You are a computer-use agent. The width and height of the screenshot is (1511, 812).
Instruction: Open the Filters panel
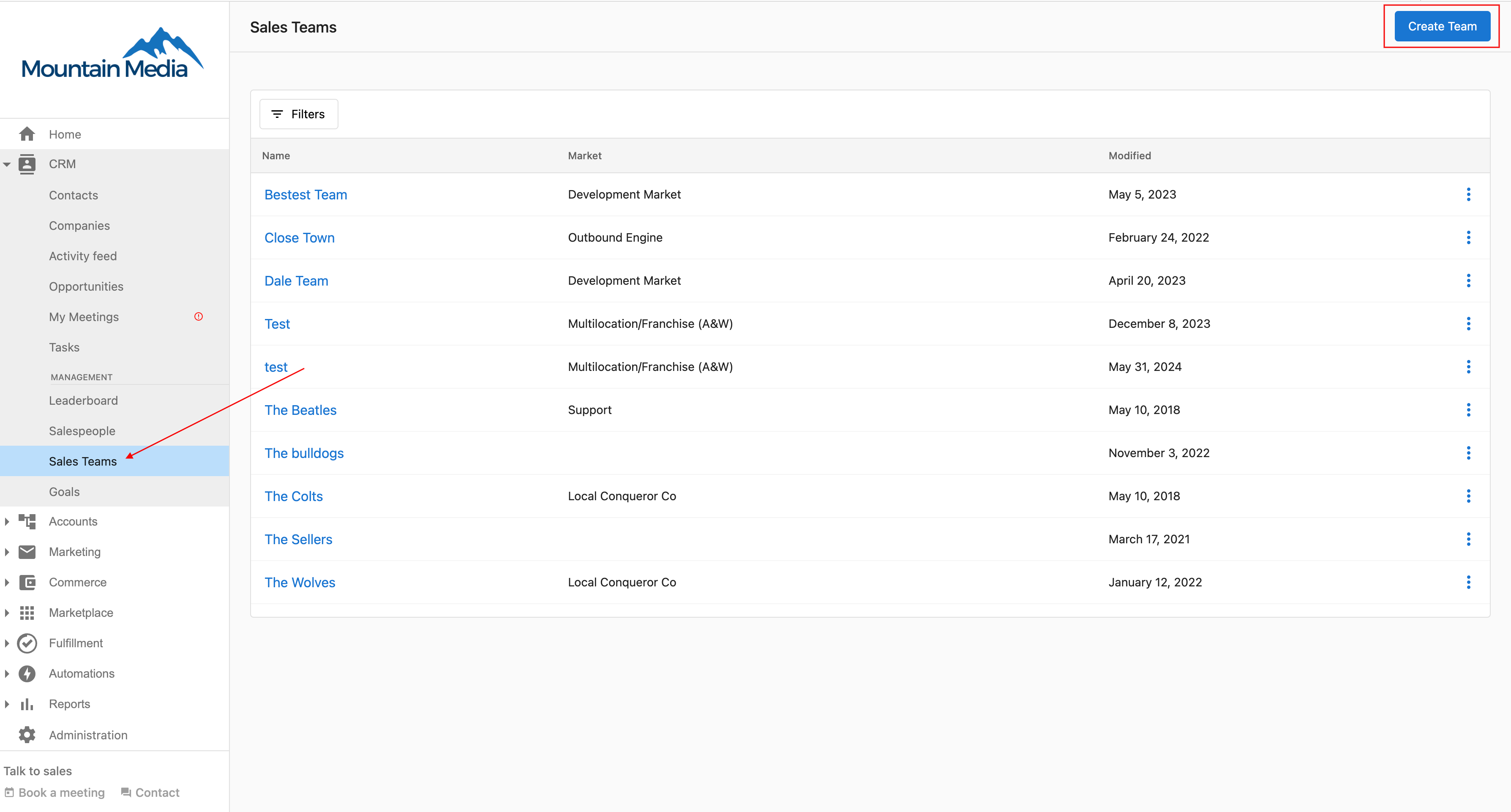[298, 114]
